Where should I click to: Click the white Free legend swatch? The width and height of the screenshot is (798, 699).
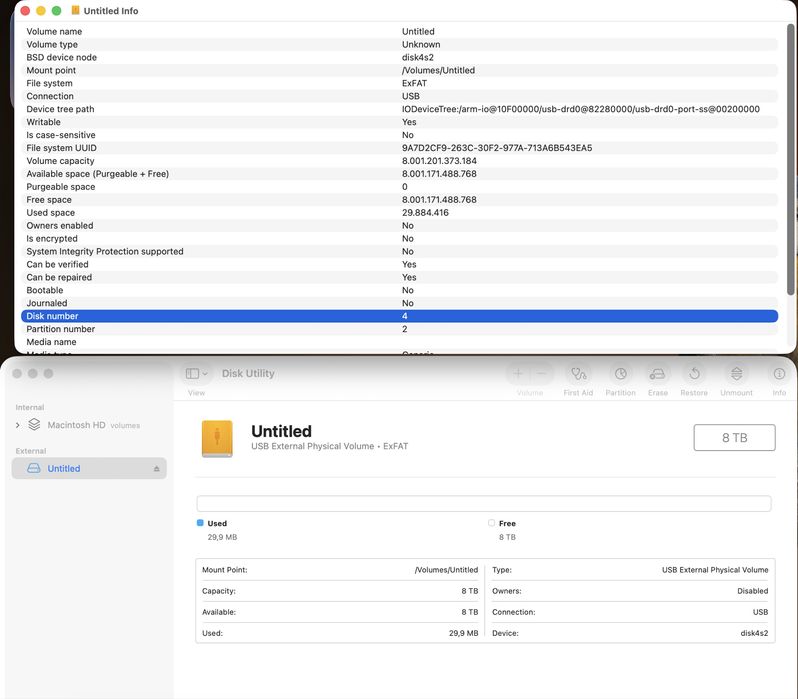pyautogui.click(x=491, y=523)
